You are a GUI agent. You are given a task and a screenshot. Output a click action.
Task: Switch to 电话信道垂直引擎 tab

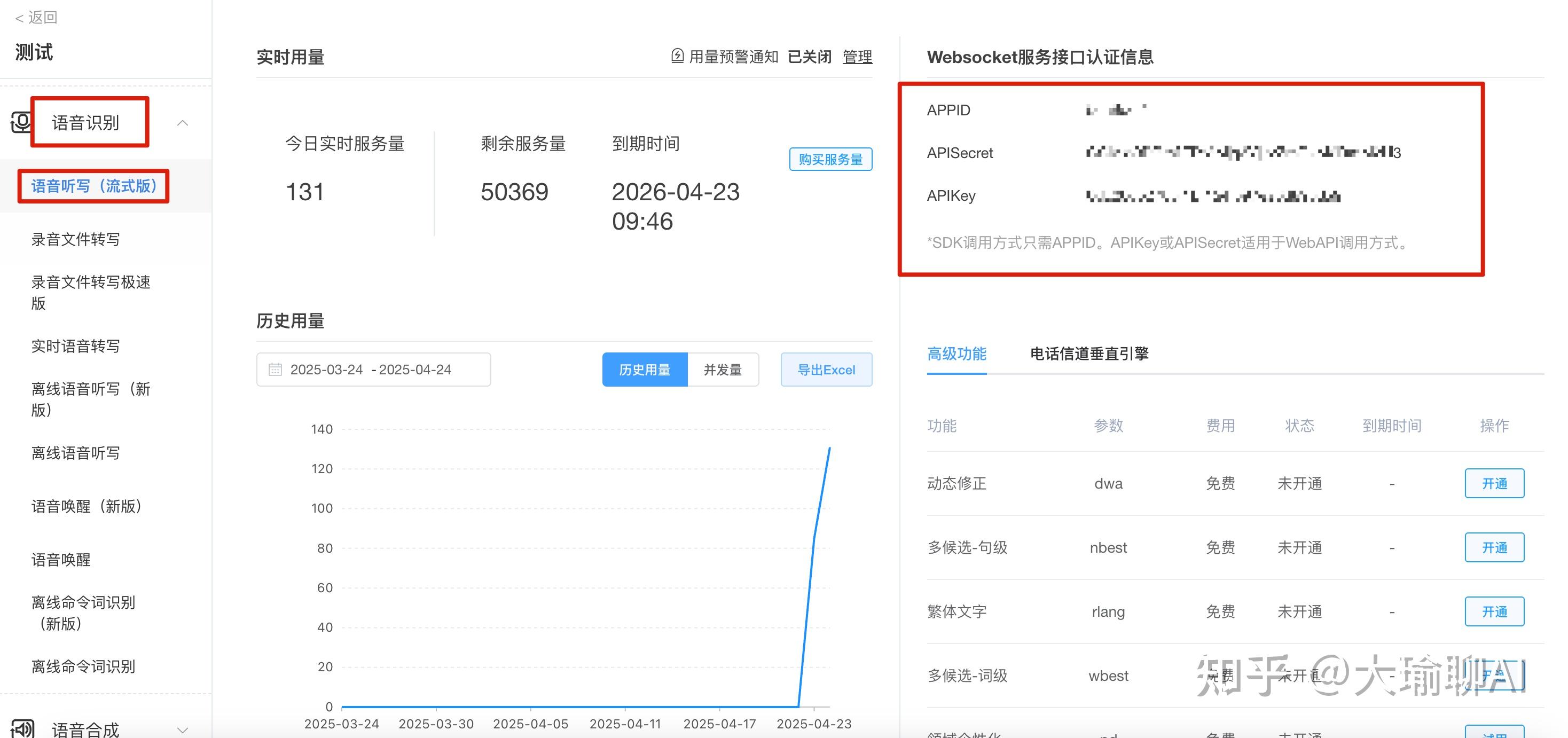(1089, 353)
